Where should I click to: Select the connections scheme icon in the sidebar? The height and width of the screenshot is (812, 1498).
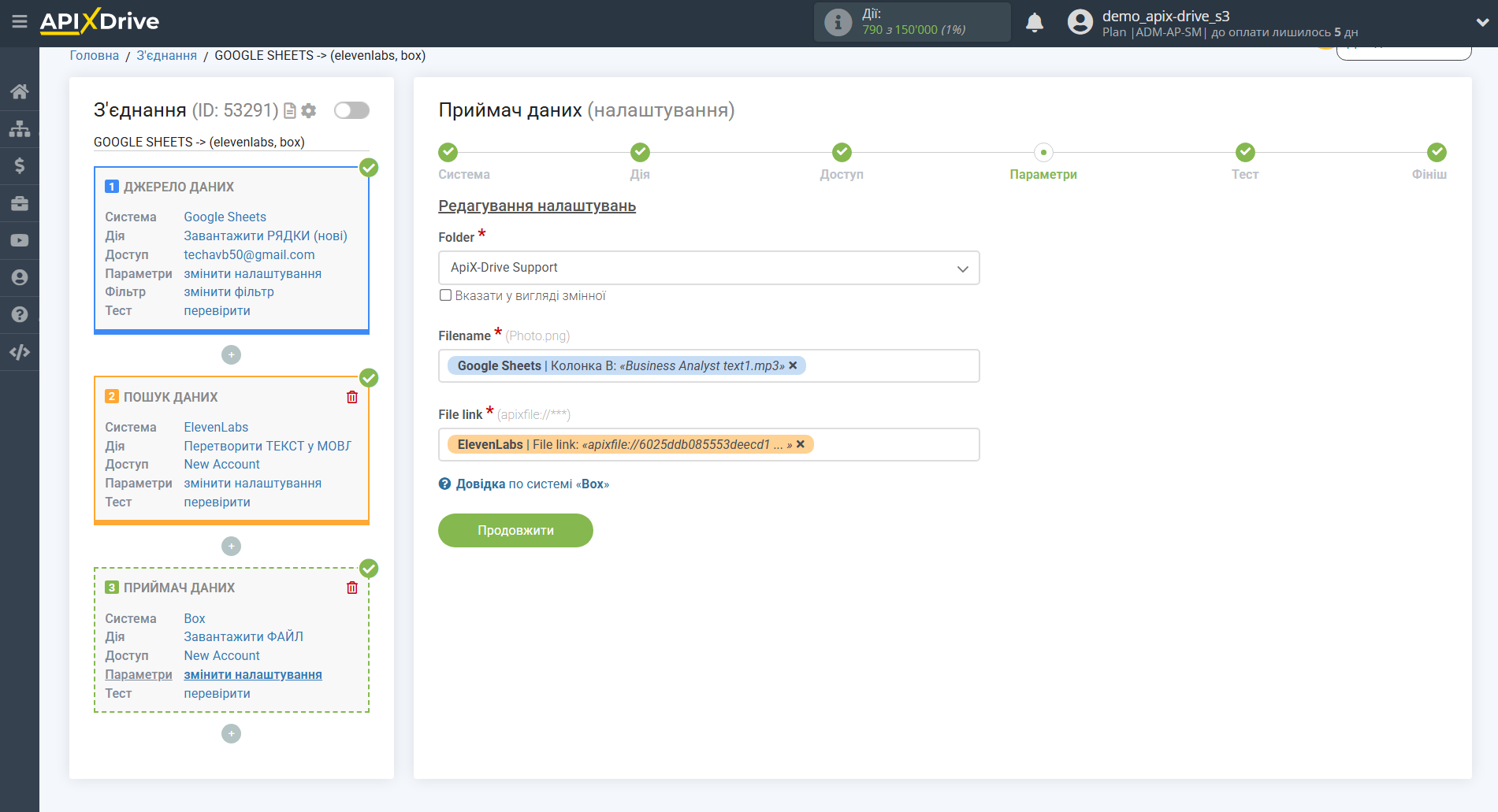(x=20, y=128)
